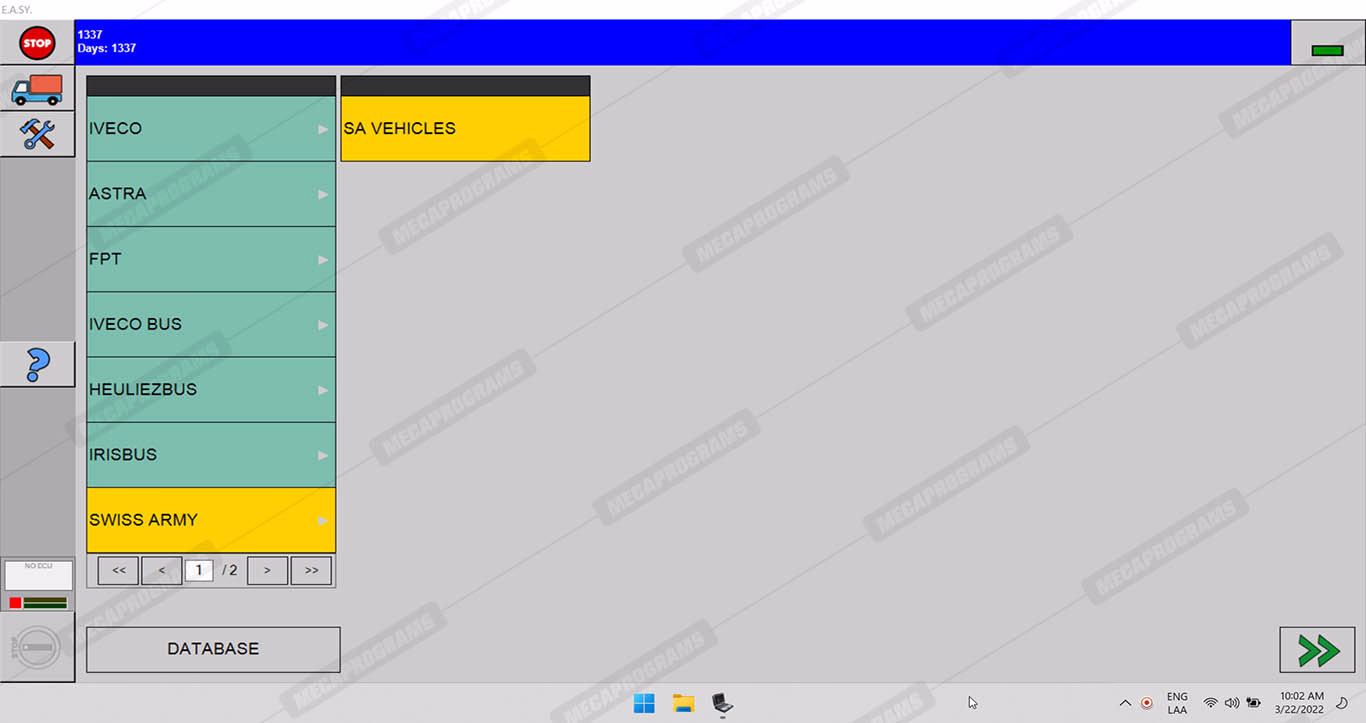Open the wrench and screwdriver tools icon
The width and height of the screenshot is (1366, 723).
pyautogui.click(x=37, y=134)
